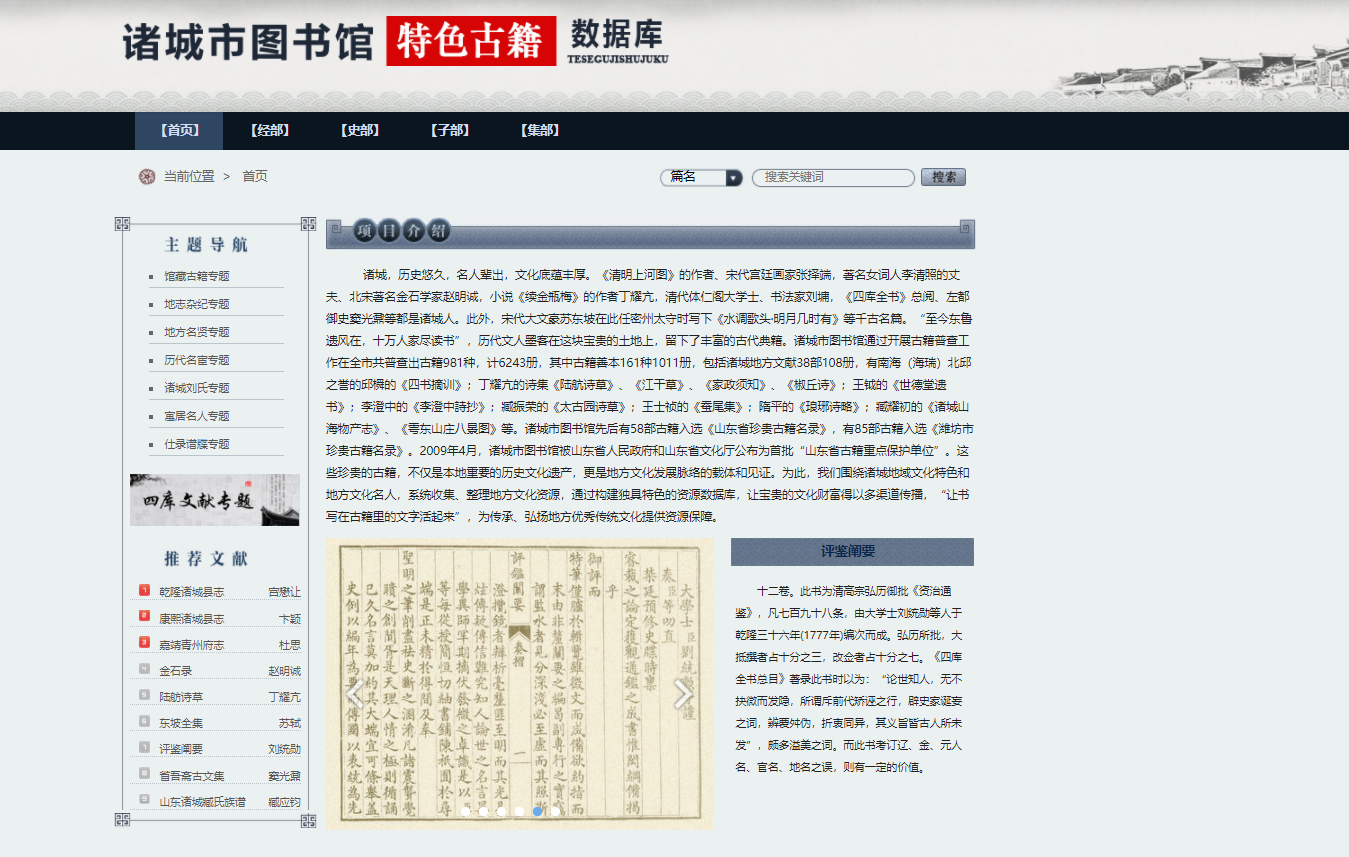Open the 【子部】 navigation tab
This screenshot has height=857, width=1349.
click(x=450, y=131)
